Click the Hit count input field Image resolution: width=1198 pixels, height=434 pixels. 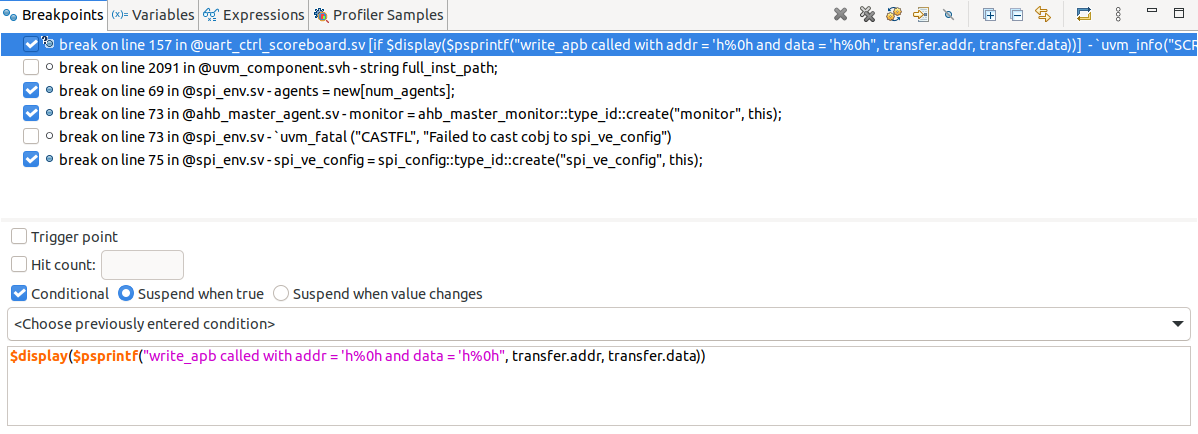[142, 264]
